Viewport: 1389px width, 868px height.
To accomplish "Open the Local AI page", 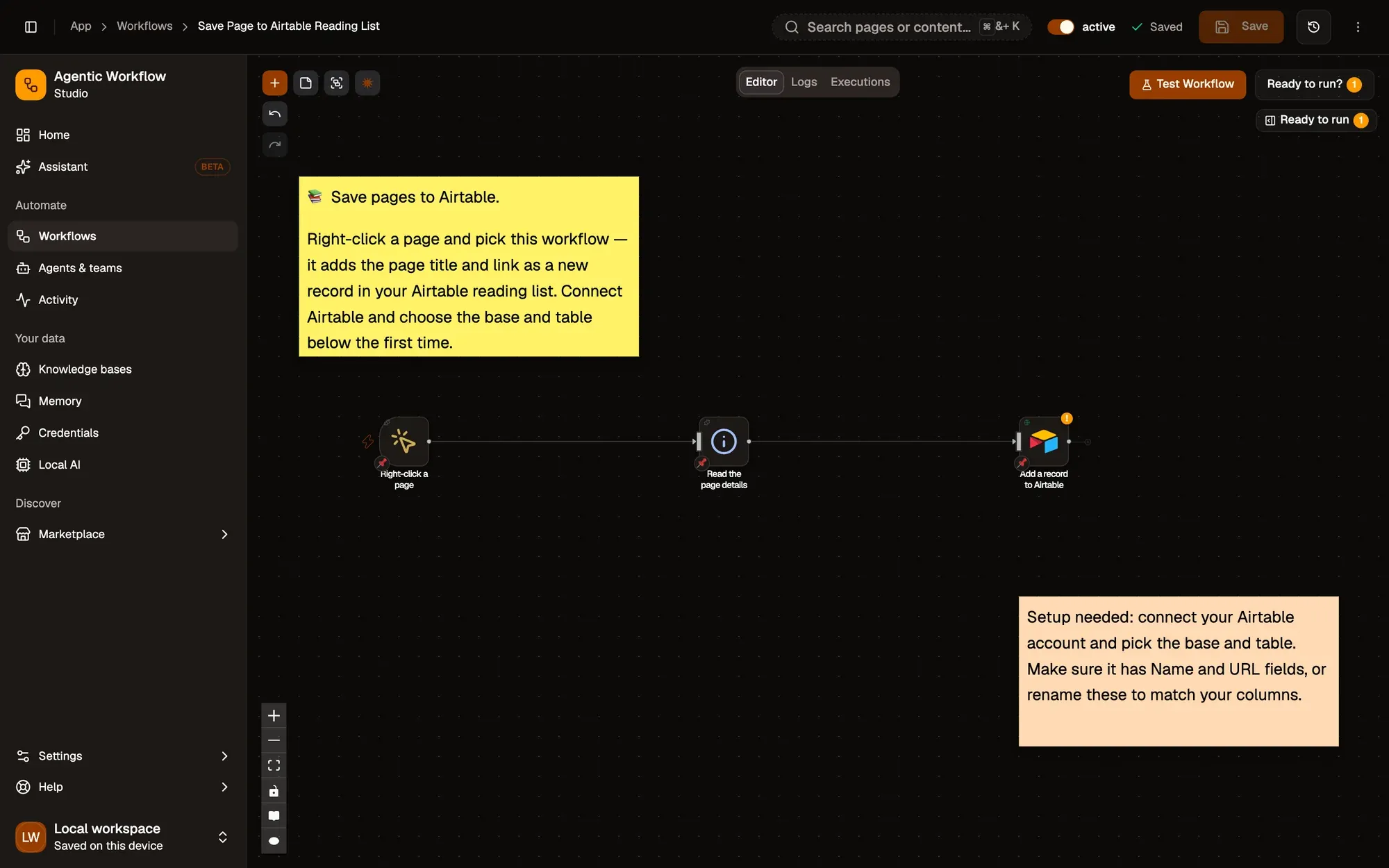I will tap(123, 465).
